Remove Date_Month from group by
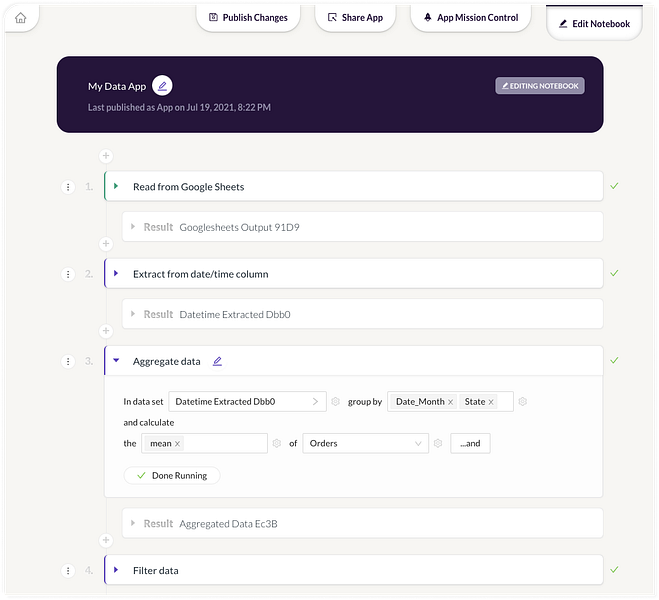This screenshot has width=659, height=600. [450, 402]
